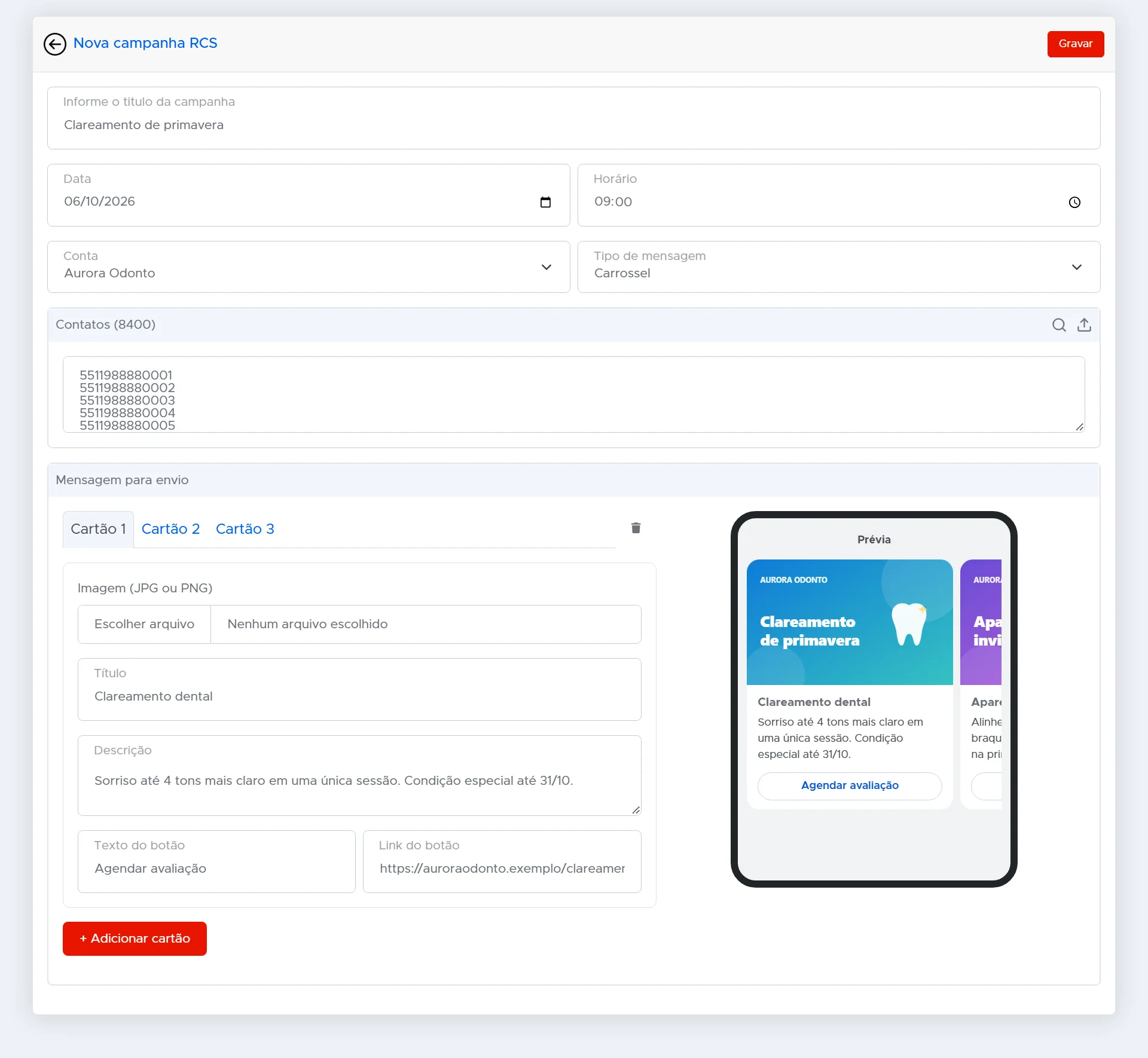Expand the Tipo de mensagem dropdown chevron
This screenshot has height=1058, width=1148.
(x=1076, y=267)
